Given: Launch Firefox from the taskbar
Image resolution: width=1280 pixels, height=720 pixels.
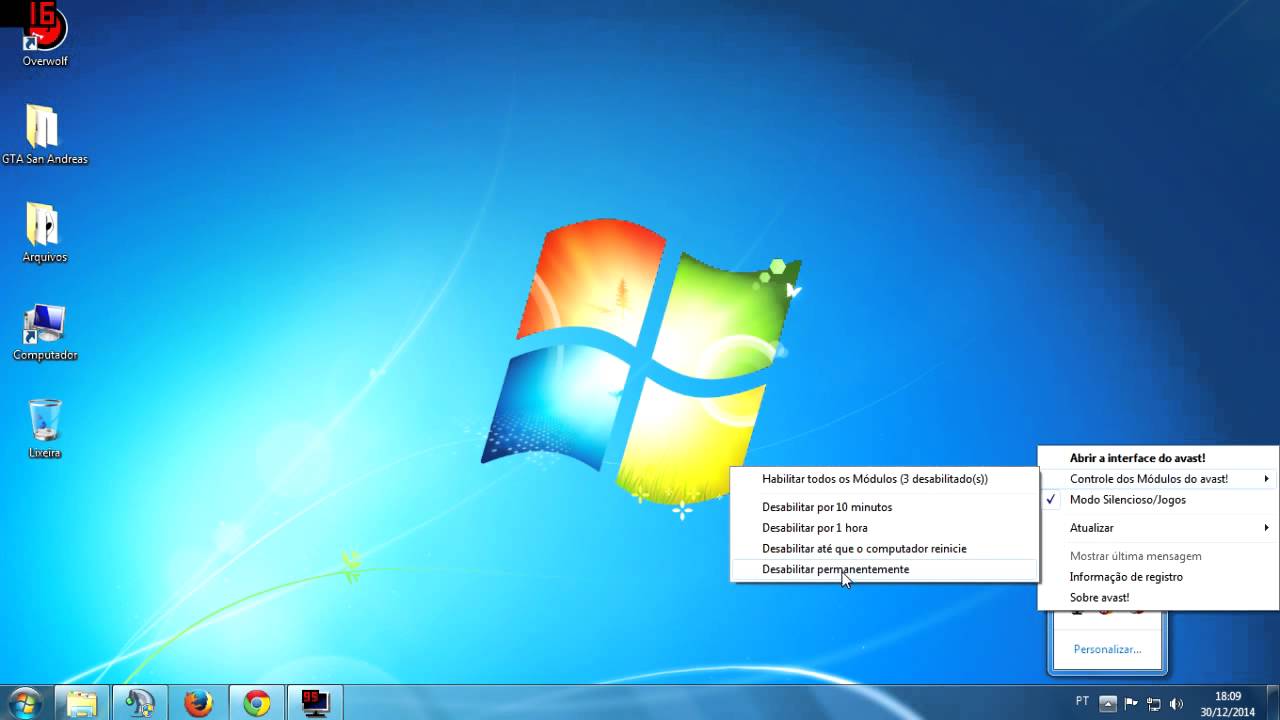Looking at the screenshot, I should coord(198,703).
